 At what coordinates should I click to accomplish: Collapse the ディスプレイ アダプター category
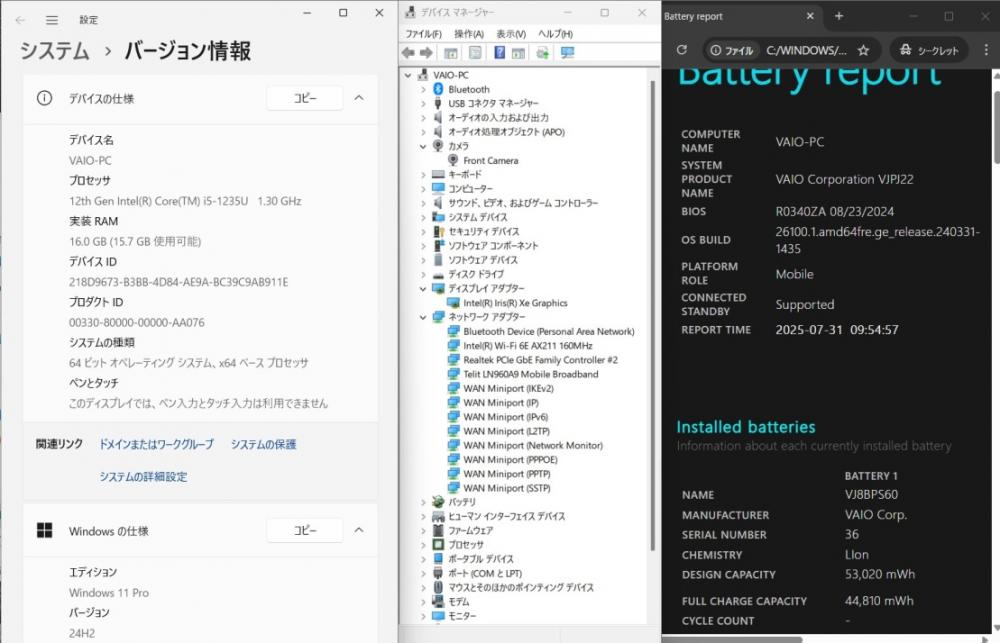[423, 289]
